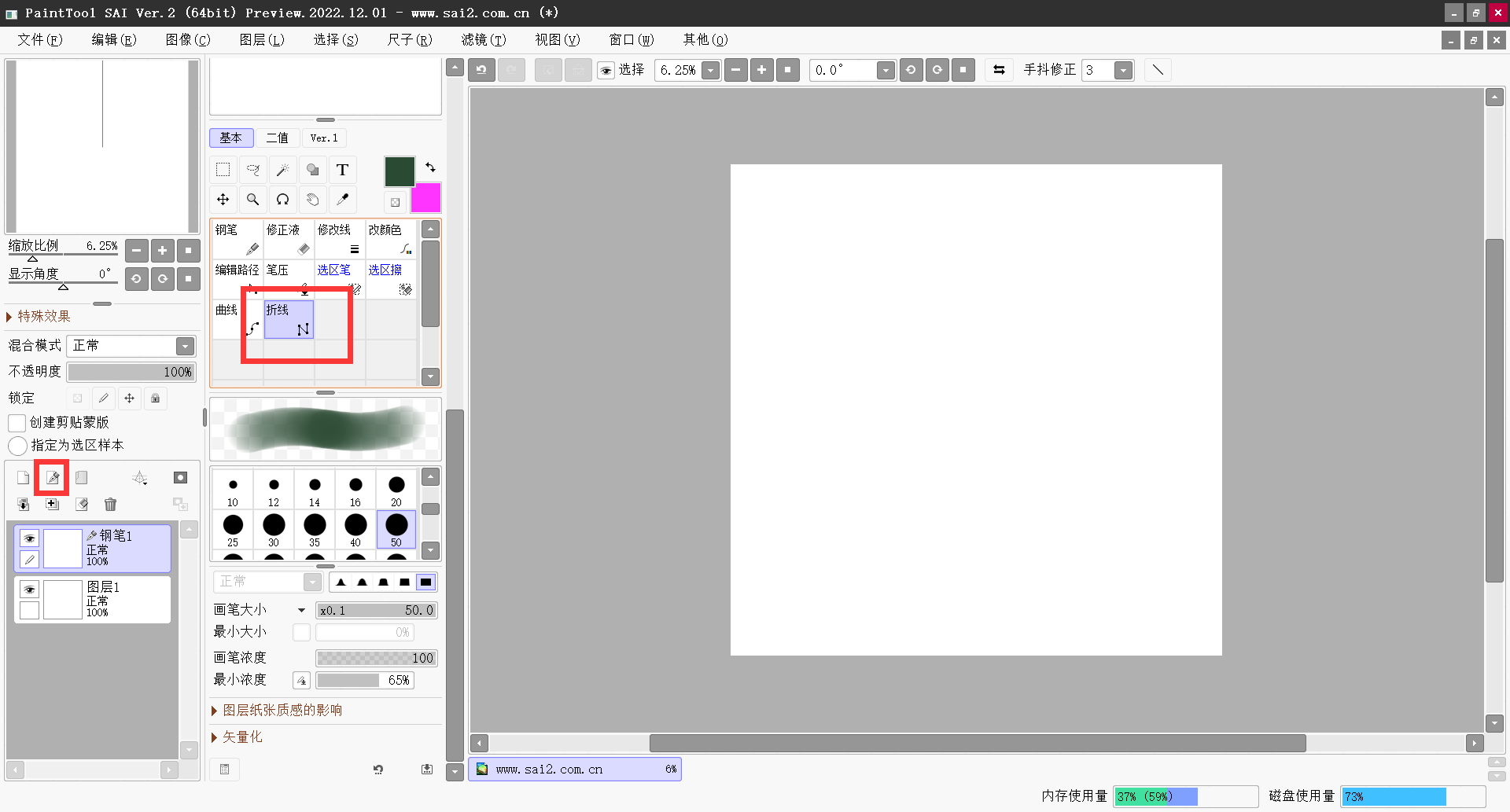Open the canvas zoom 6.25% dropdown
This screenshot has height=812, width=1510.
(710, 70)
